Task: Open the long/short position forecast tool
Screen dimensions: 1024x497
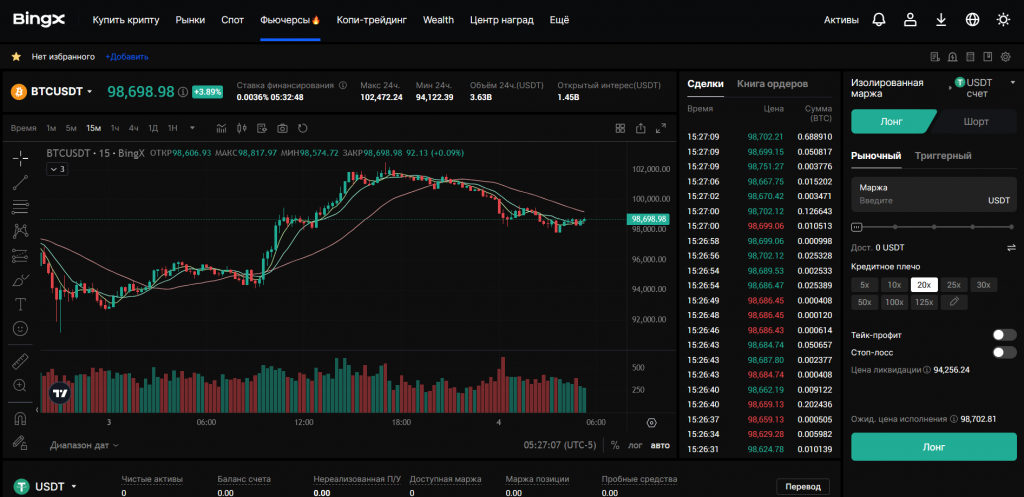Action: [x=20, y=255]
